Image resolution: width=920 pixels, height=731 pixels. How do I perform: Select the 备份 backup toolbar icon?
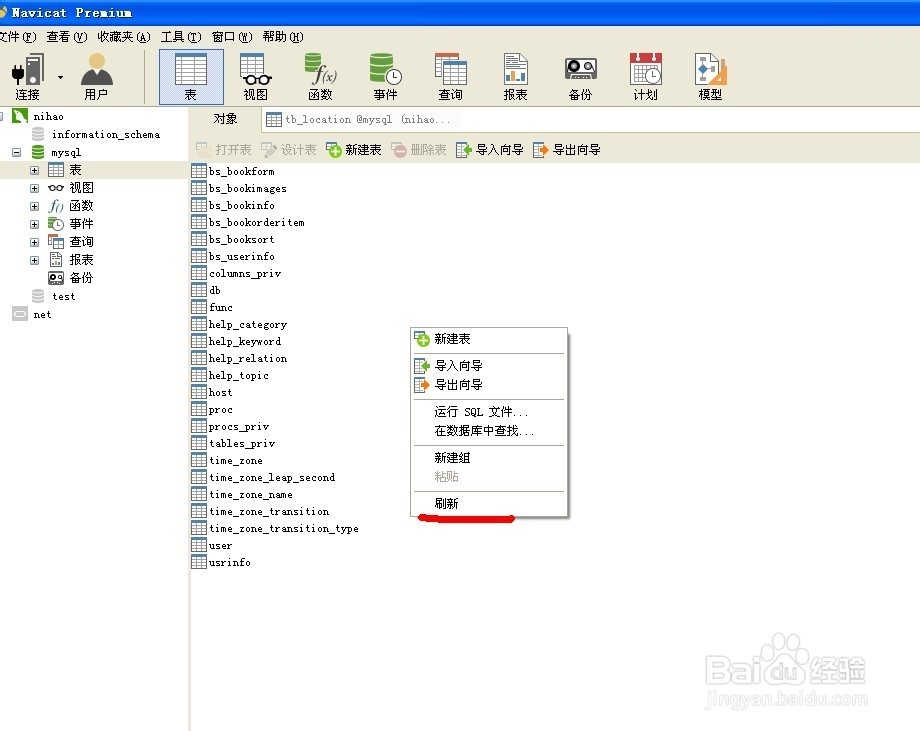point(580,77)
